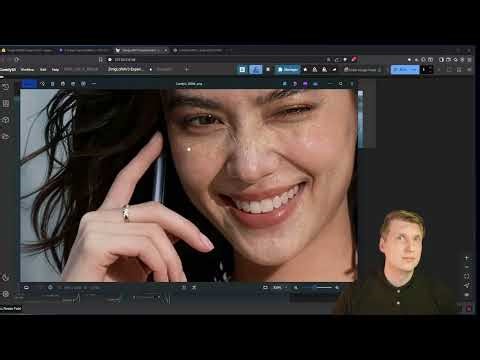
Task: Set the batch count field beside the Run button
Action: tap(427, 69)
